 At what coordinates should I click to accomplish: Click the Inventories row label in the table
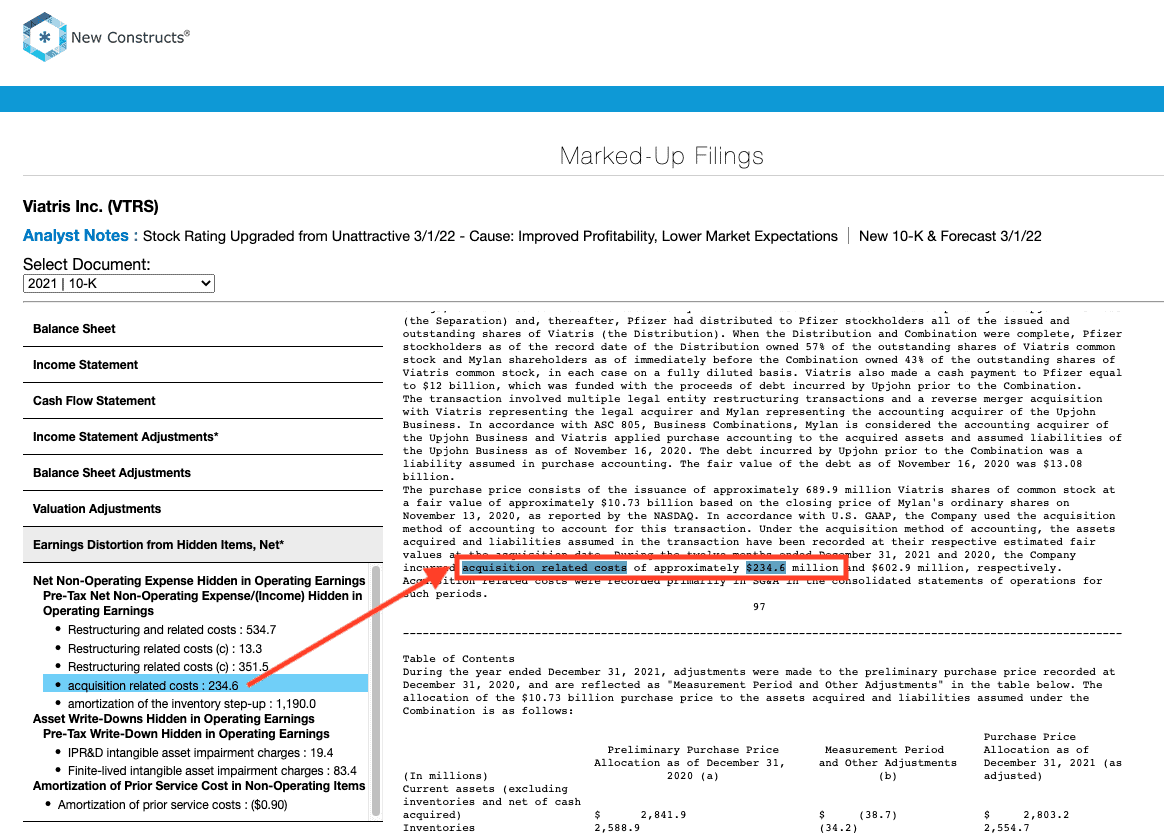click(x=439, y=828)
